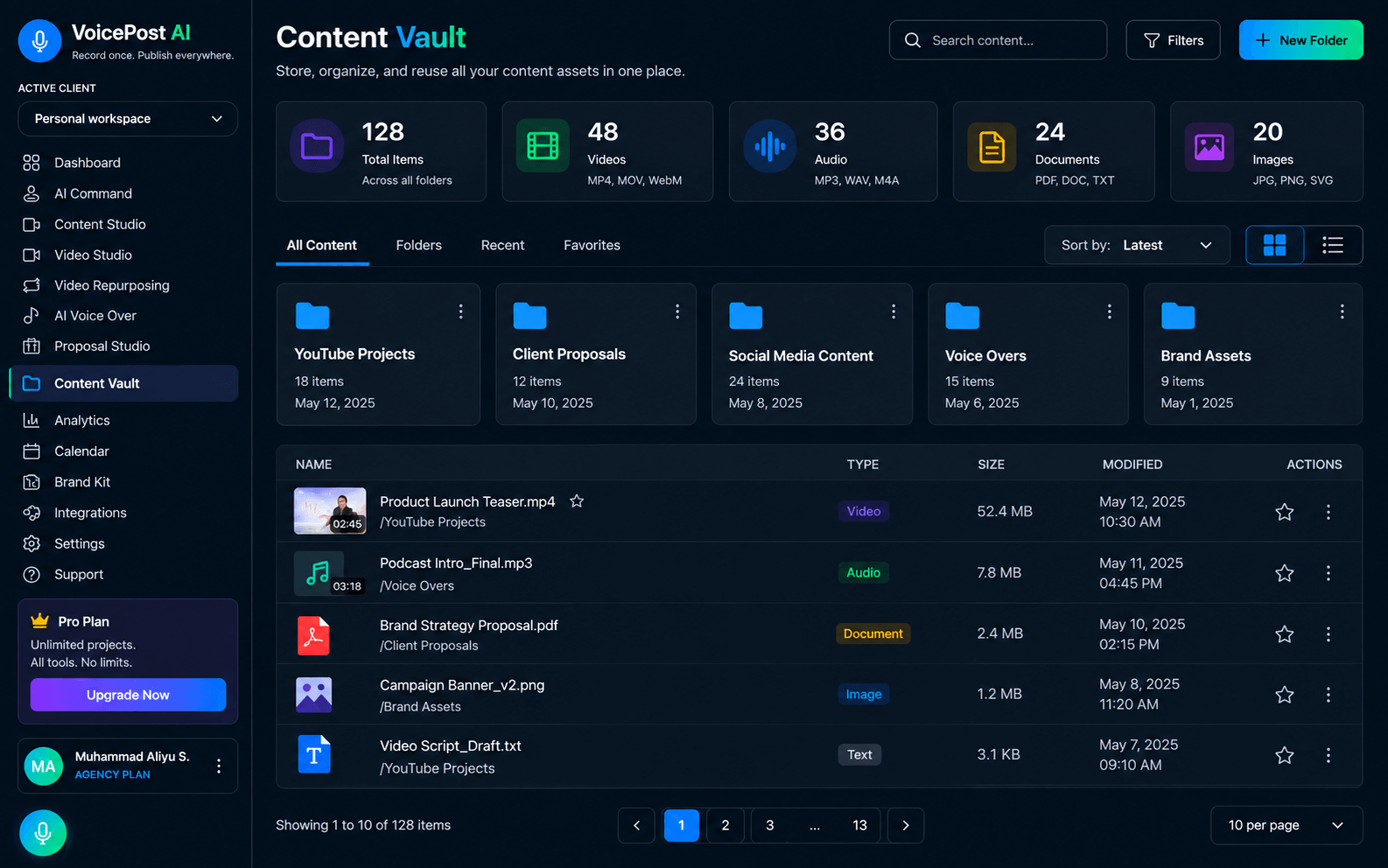Screen dimensions: 1388x868
Task: Go to the next page with the right chevron
Action: 906,825
